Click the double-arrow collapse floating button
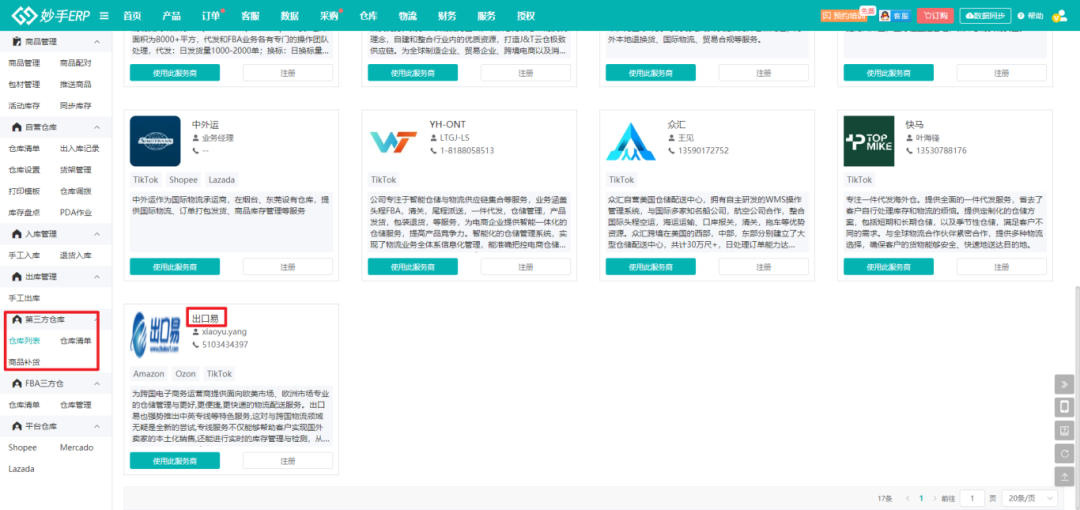1080x510 pixels. tap(1064, 384)
